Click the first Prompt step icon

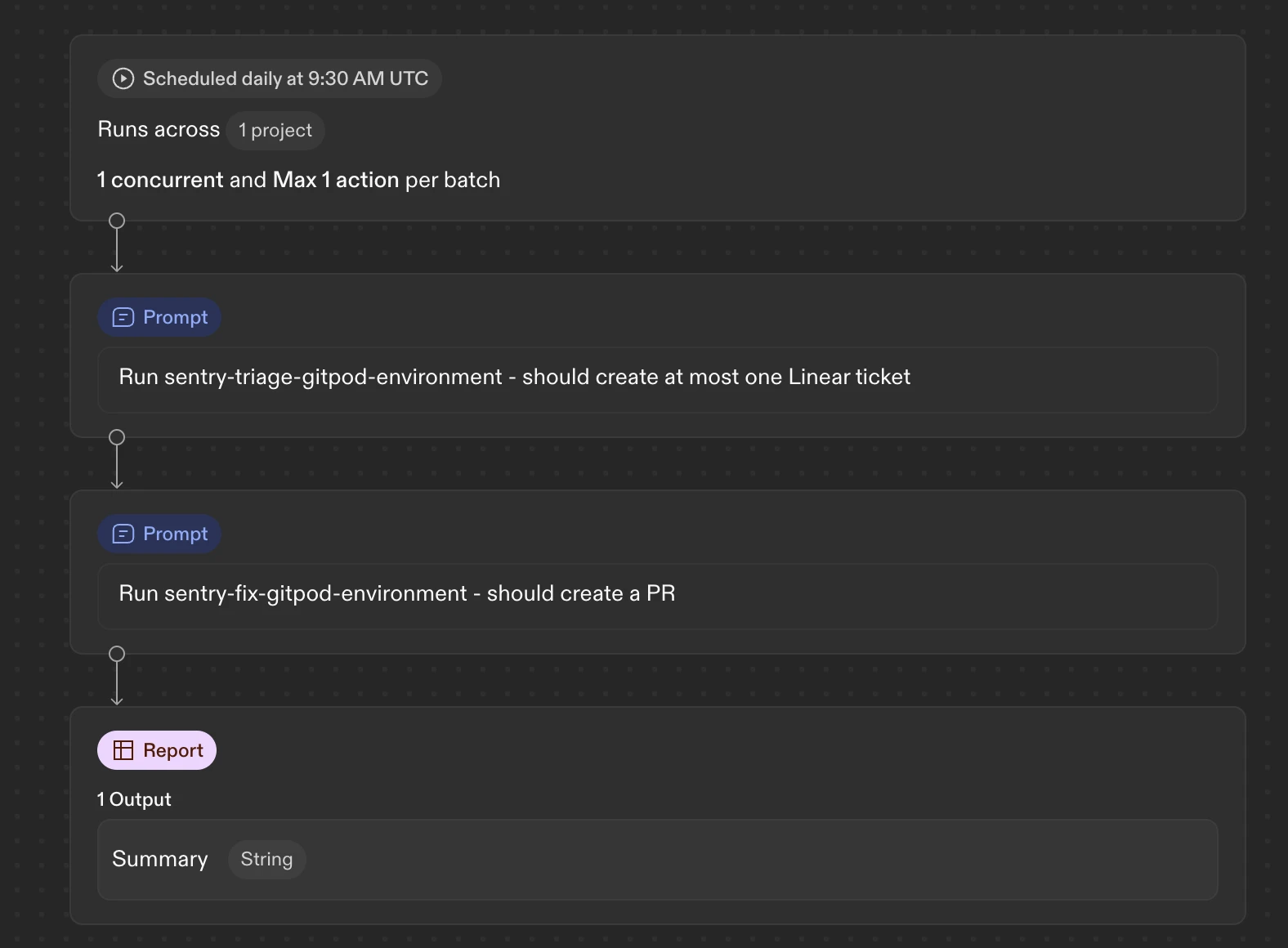tap(123, 317)
